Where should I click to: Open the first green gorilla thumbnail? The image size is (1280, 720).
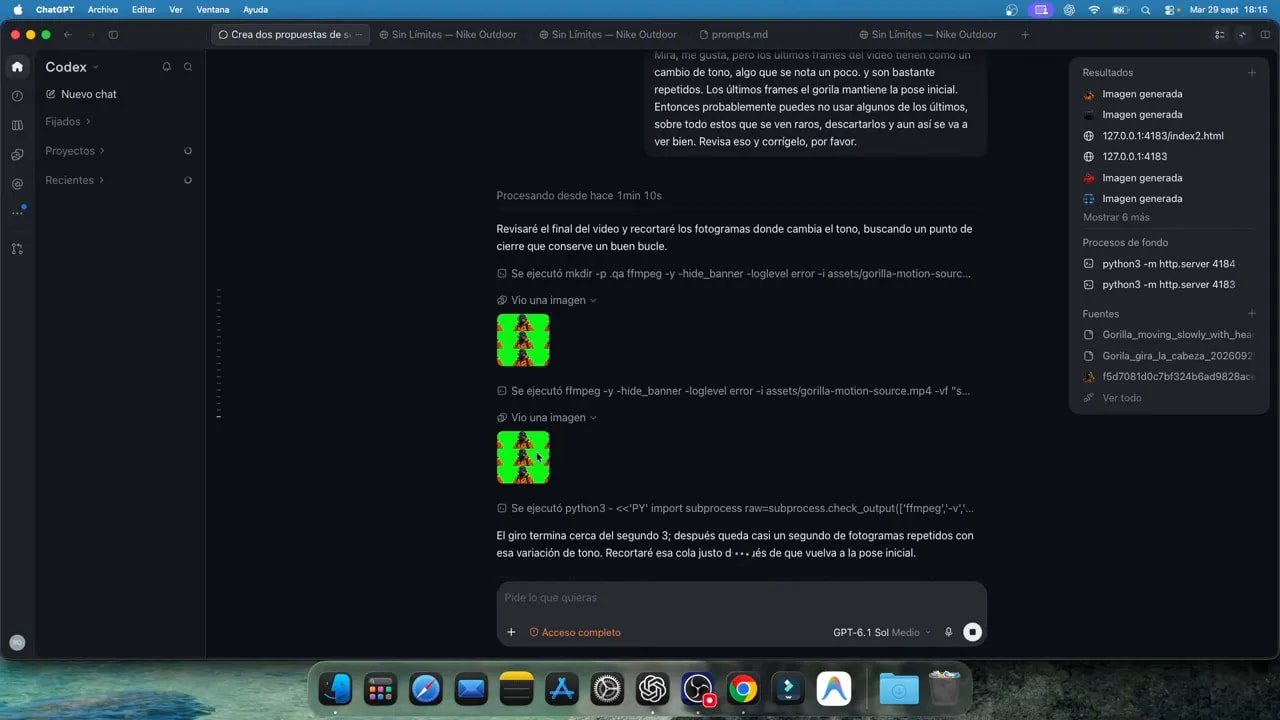point(523,340)
